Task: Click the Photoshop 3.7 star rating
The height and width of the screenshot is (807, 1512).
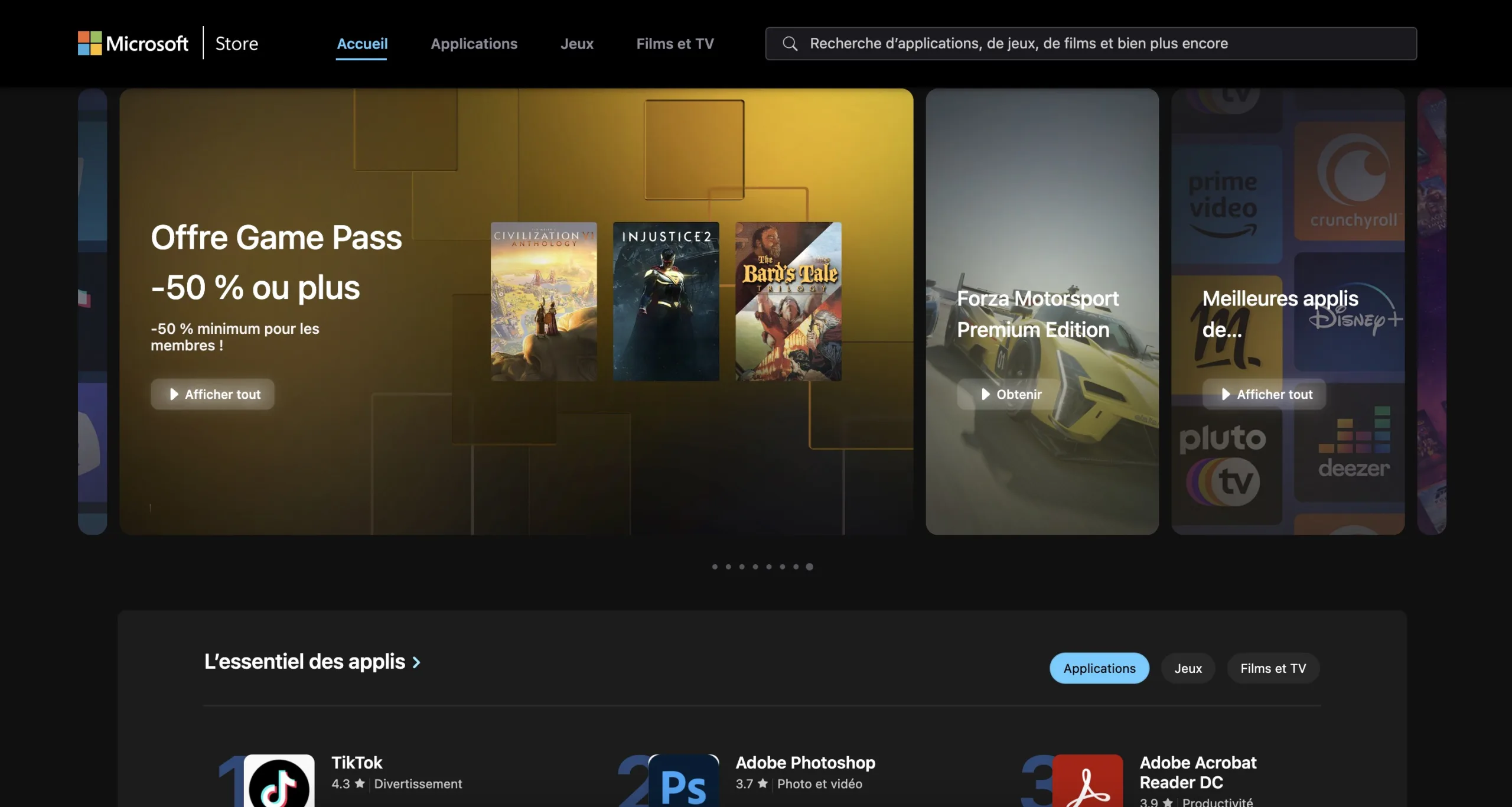Action: [x=752, y=784]
